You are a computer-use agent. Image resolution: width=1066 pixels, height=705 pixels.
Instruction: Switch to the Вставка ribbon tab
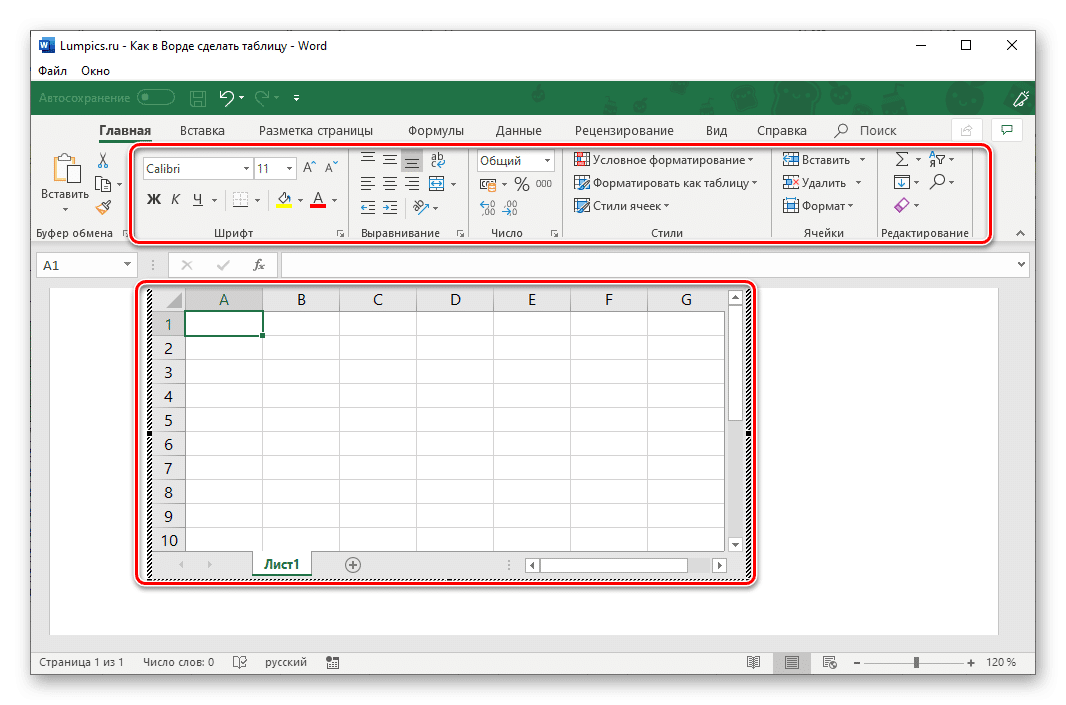pyautogui.click(x=202, y=130)
